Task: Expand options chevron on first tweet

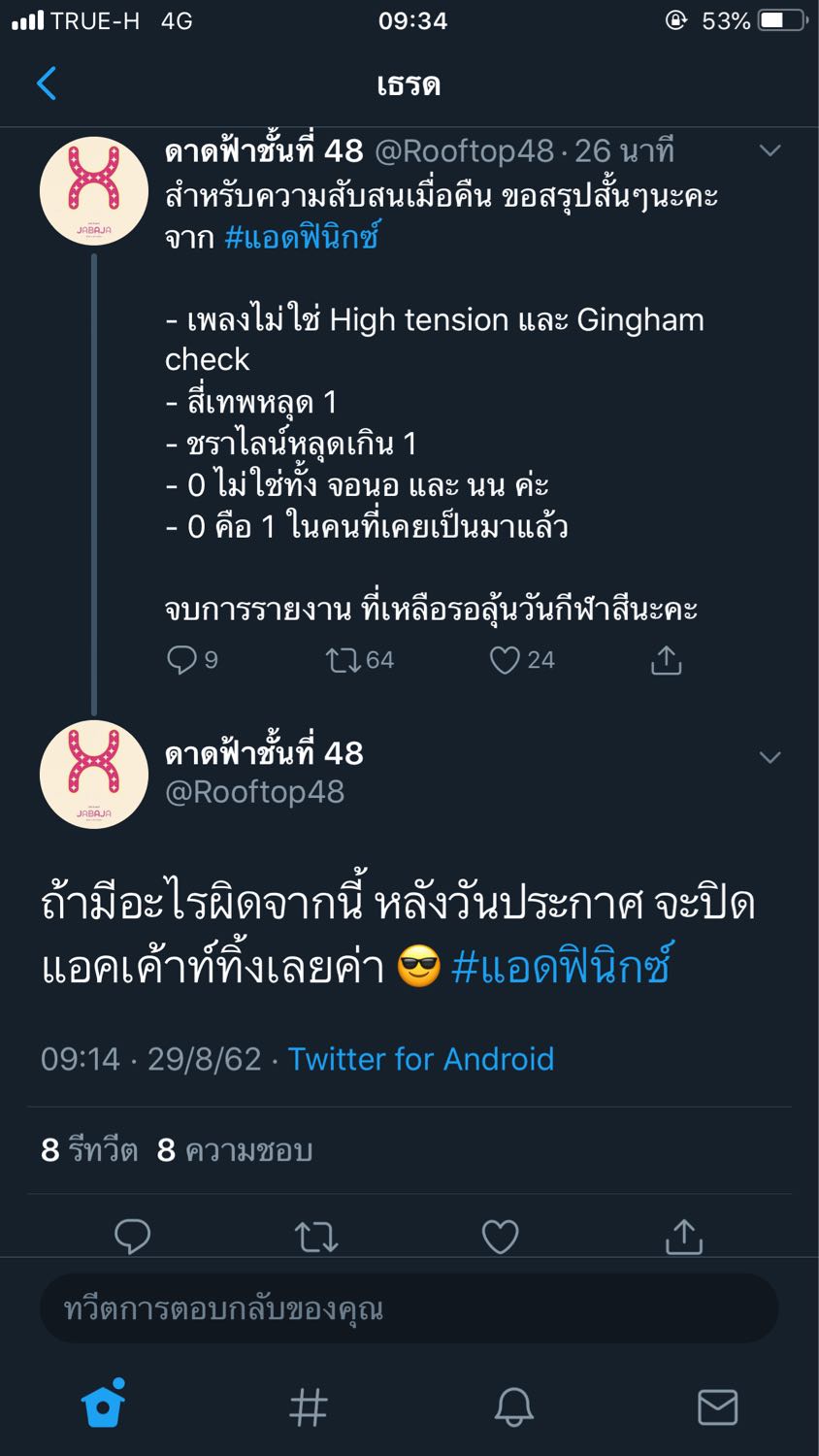Action: click(x=770, y=150)
